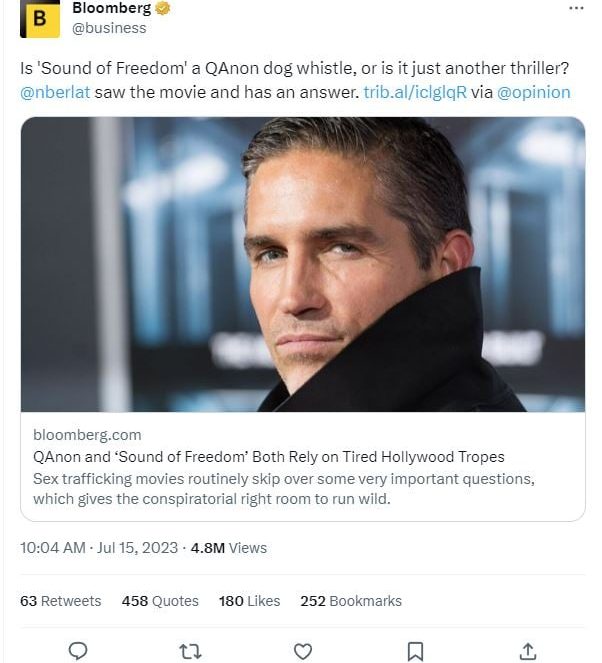This screenshot has height=663, width=602.
Task: Click the gold verified badge
Action: (x=162, y=9)
